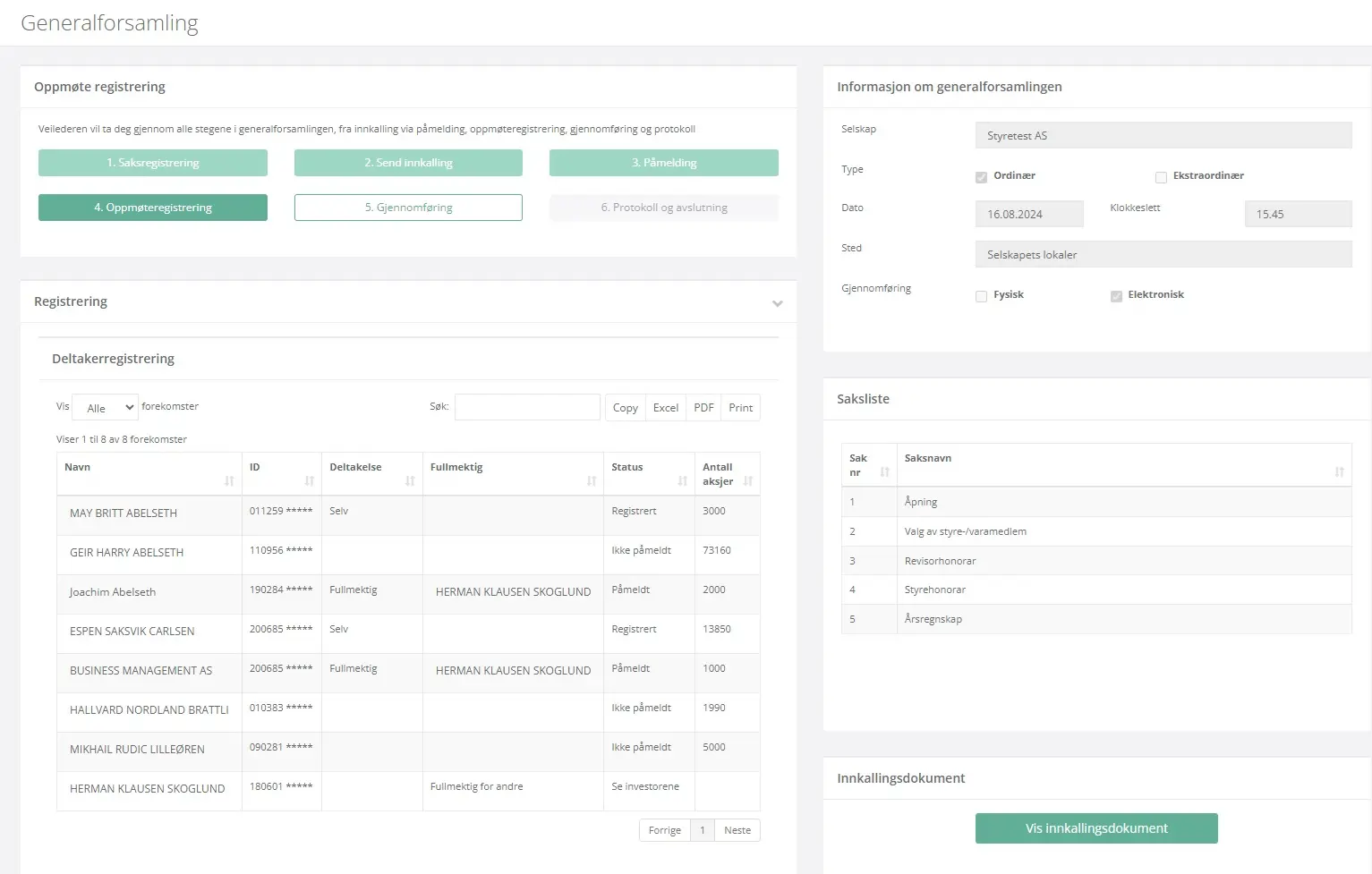Open step 5. Gjennomføring
1372x874 pixels.
[408, 208]
